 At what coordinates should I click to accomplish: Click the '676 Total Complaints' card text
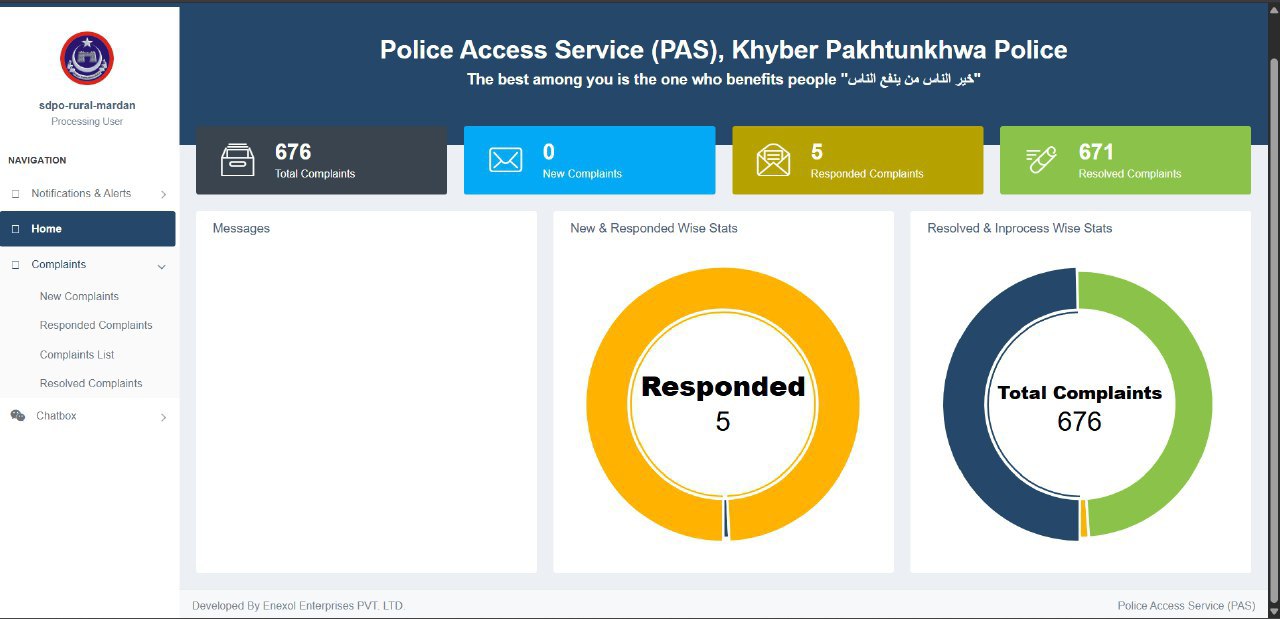point(315,160)
